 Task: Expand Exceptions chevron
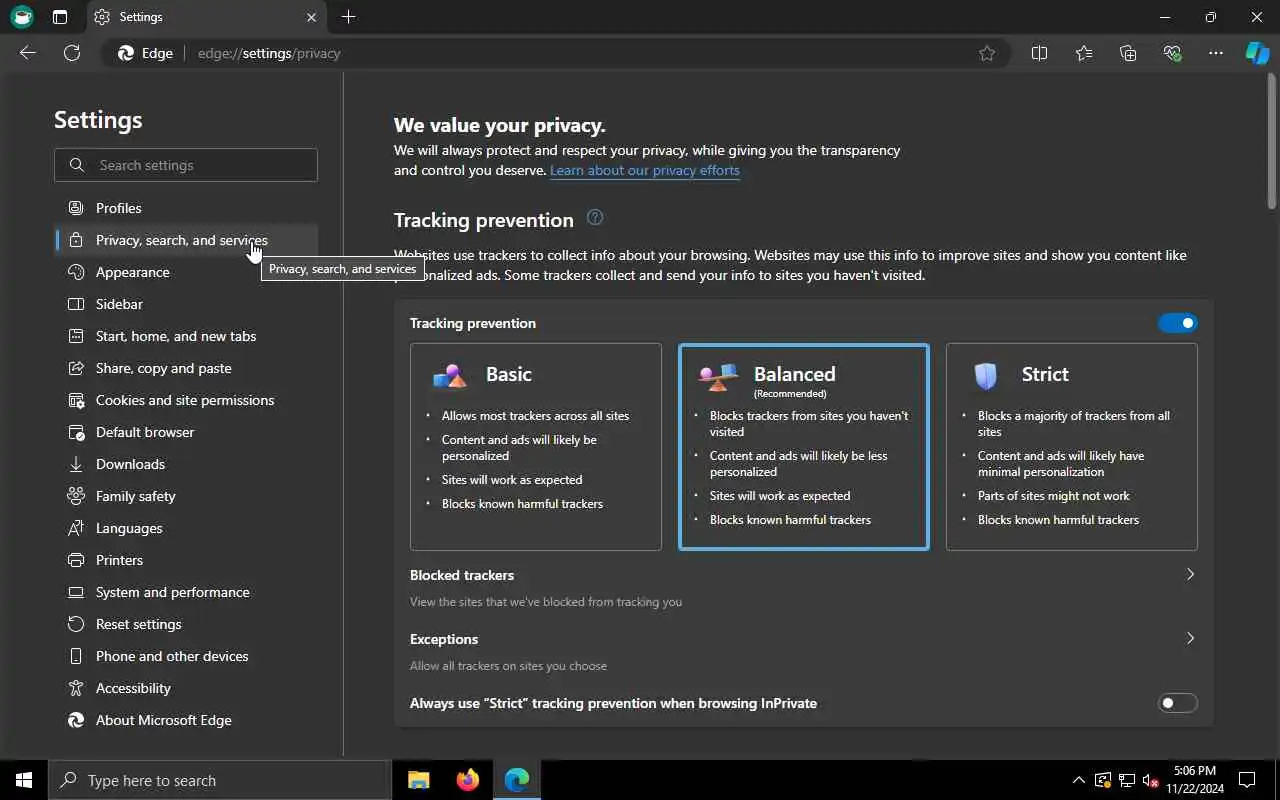point(1190,638)
